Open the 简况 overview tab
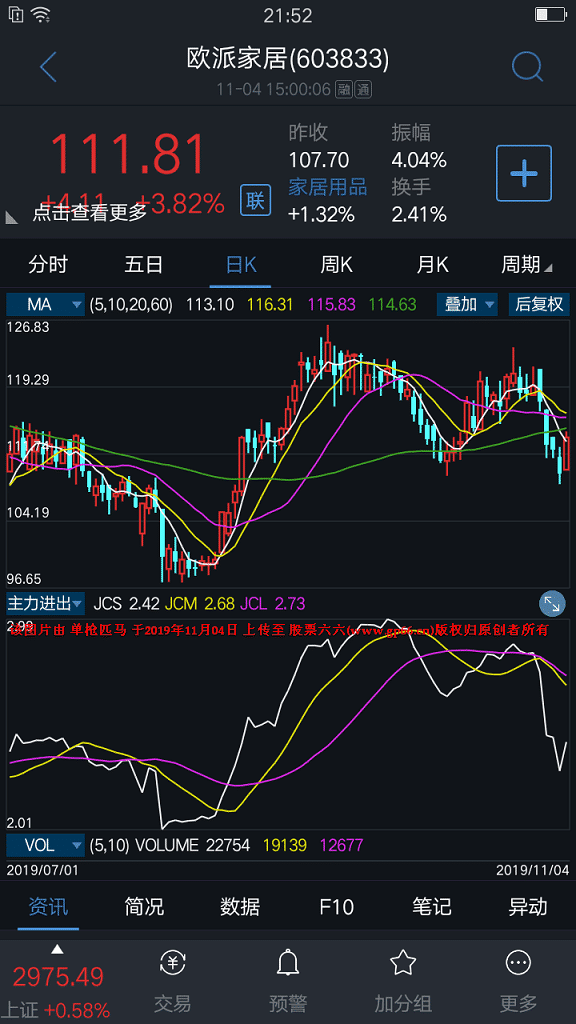The width and height of the screenshot is (576, 1024). click(144, 907)
